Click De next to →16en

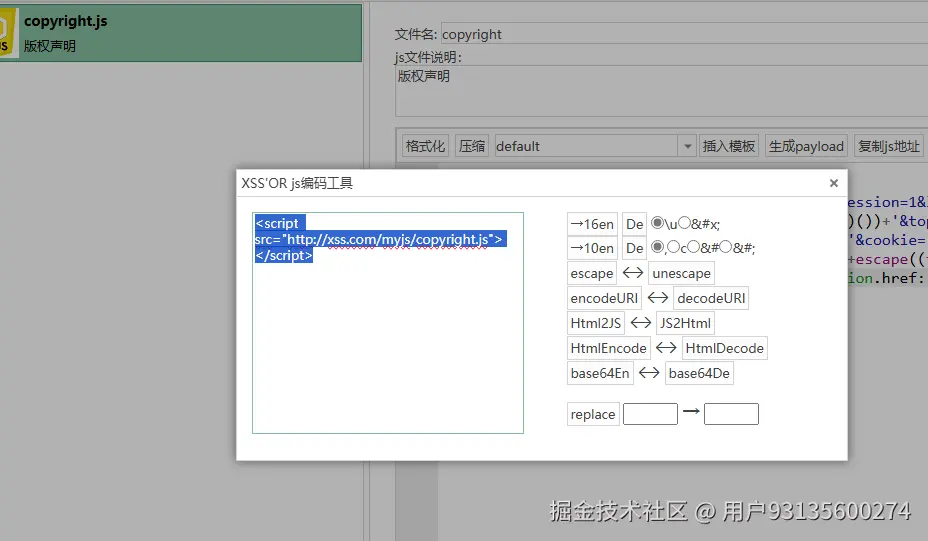(634, 224)
